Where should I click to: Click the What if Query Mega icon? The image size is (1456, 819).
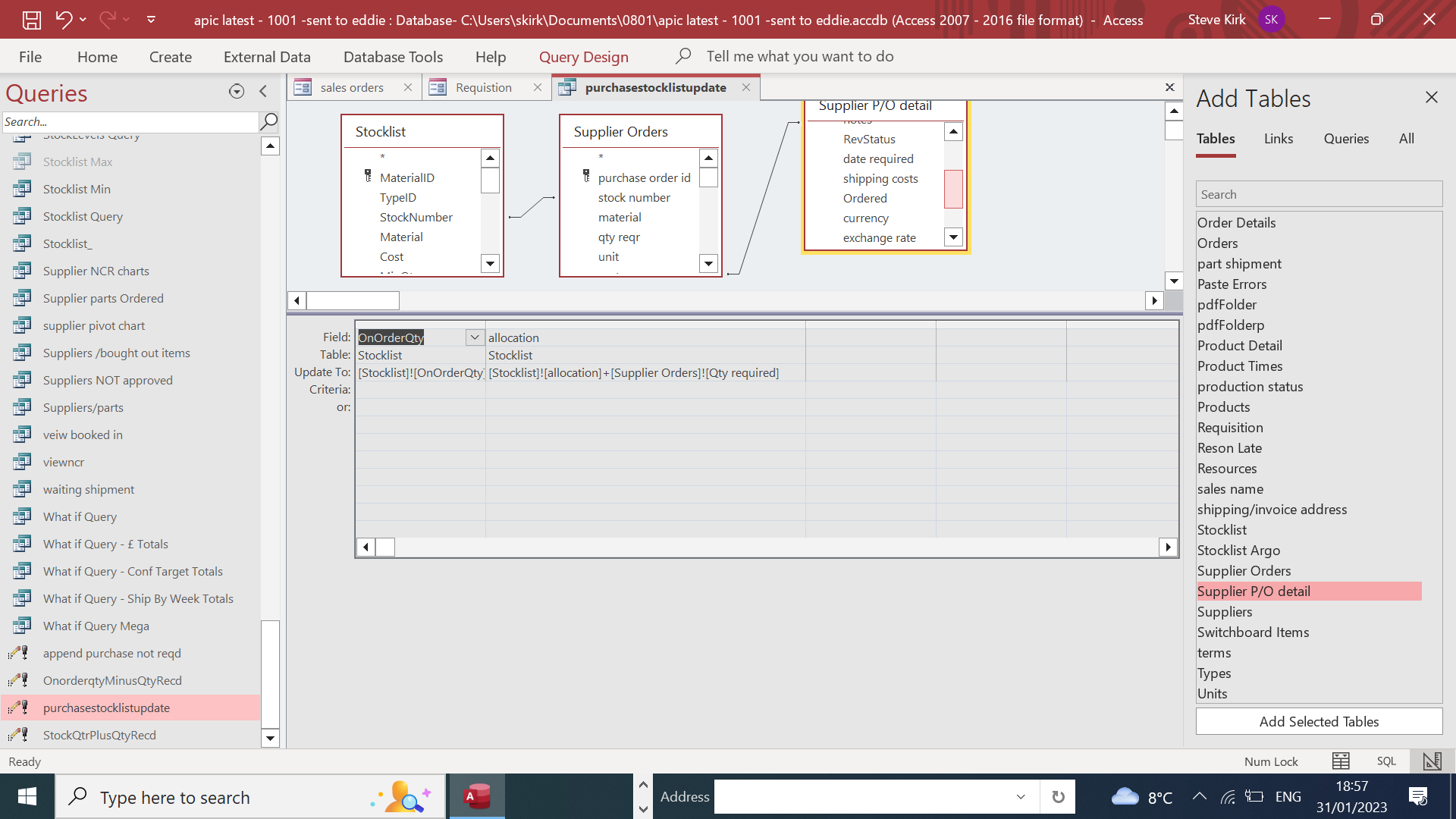(x=22, y=626)
